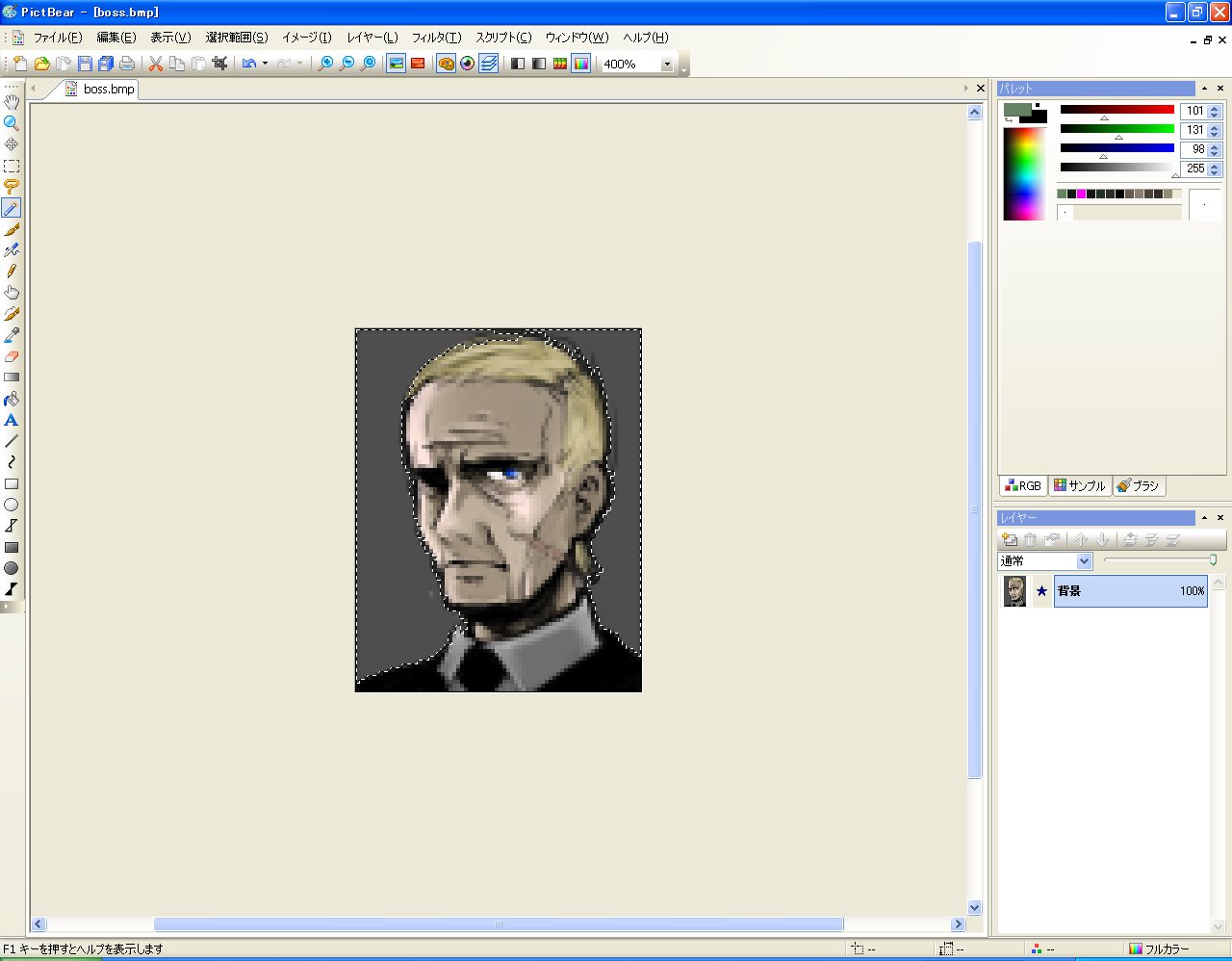This screenshot has height=961, width=1232.
Task: Select the Gradient tool
Action: pyautogui.click(x=12, y=377)
